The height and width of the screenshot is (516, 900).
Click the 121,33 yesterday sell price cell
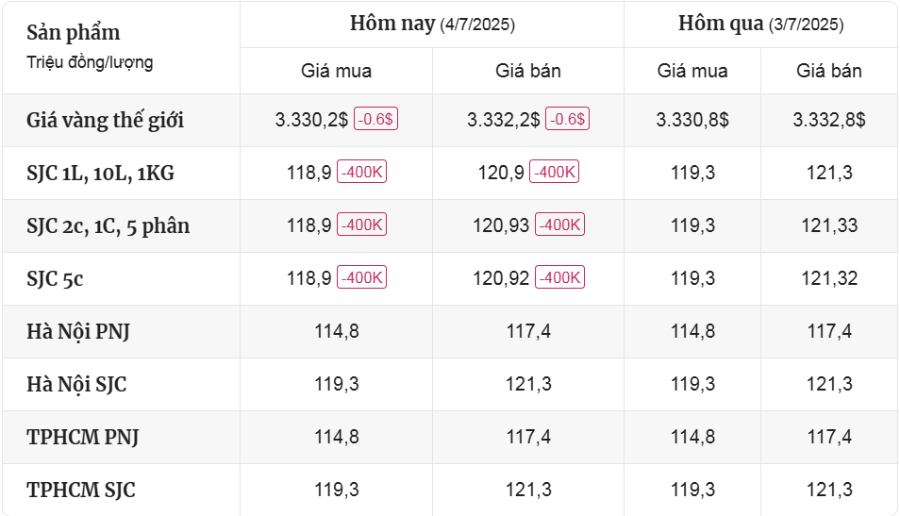point(829,226)
